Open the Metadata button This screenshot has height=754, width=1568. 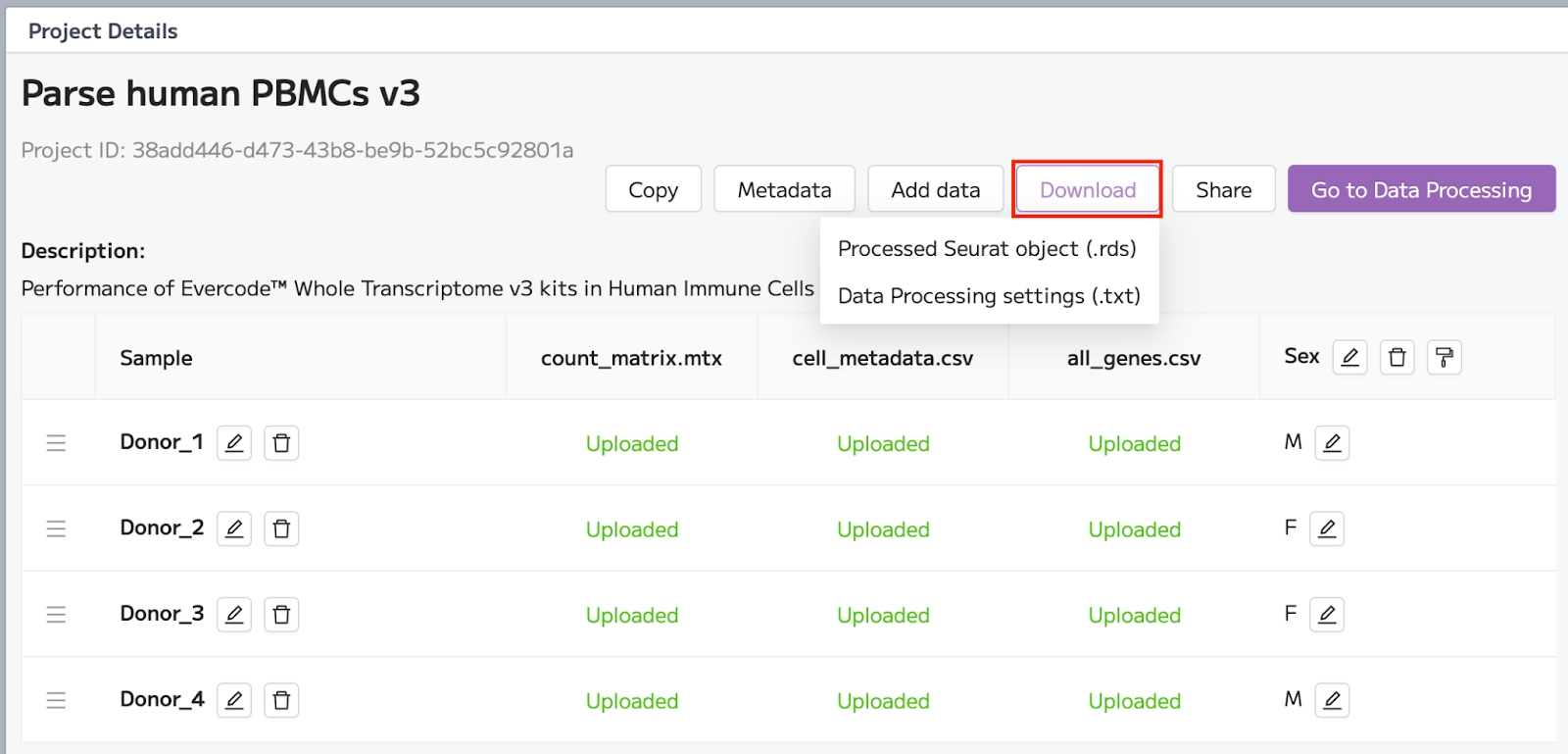pos(785,189)
